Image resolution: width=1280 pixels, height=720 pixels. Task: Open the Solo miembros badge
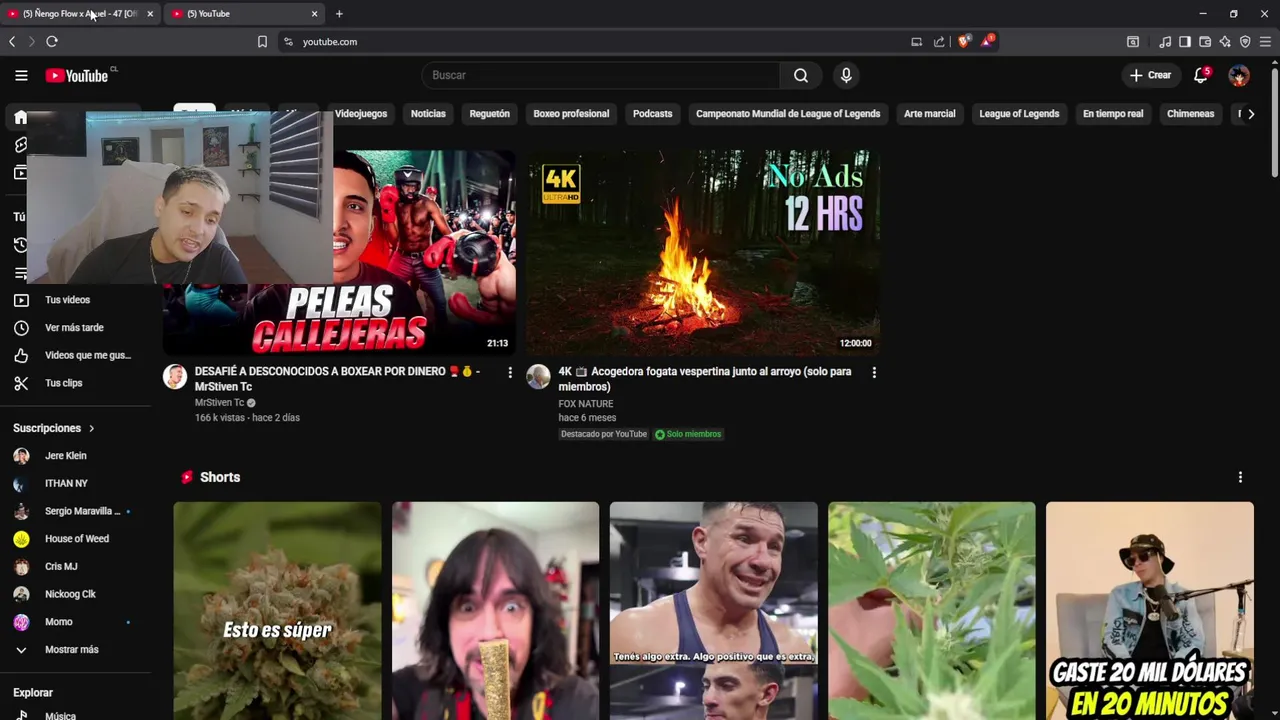[688, 434]
